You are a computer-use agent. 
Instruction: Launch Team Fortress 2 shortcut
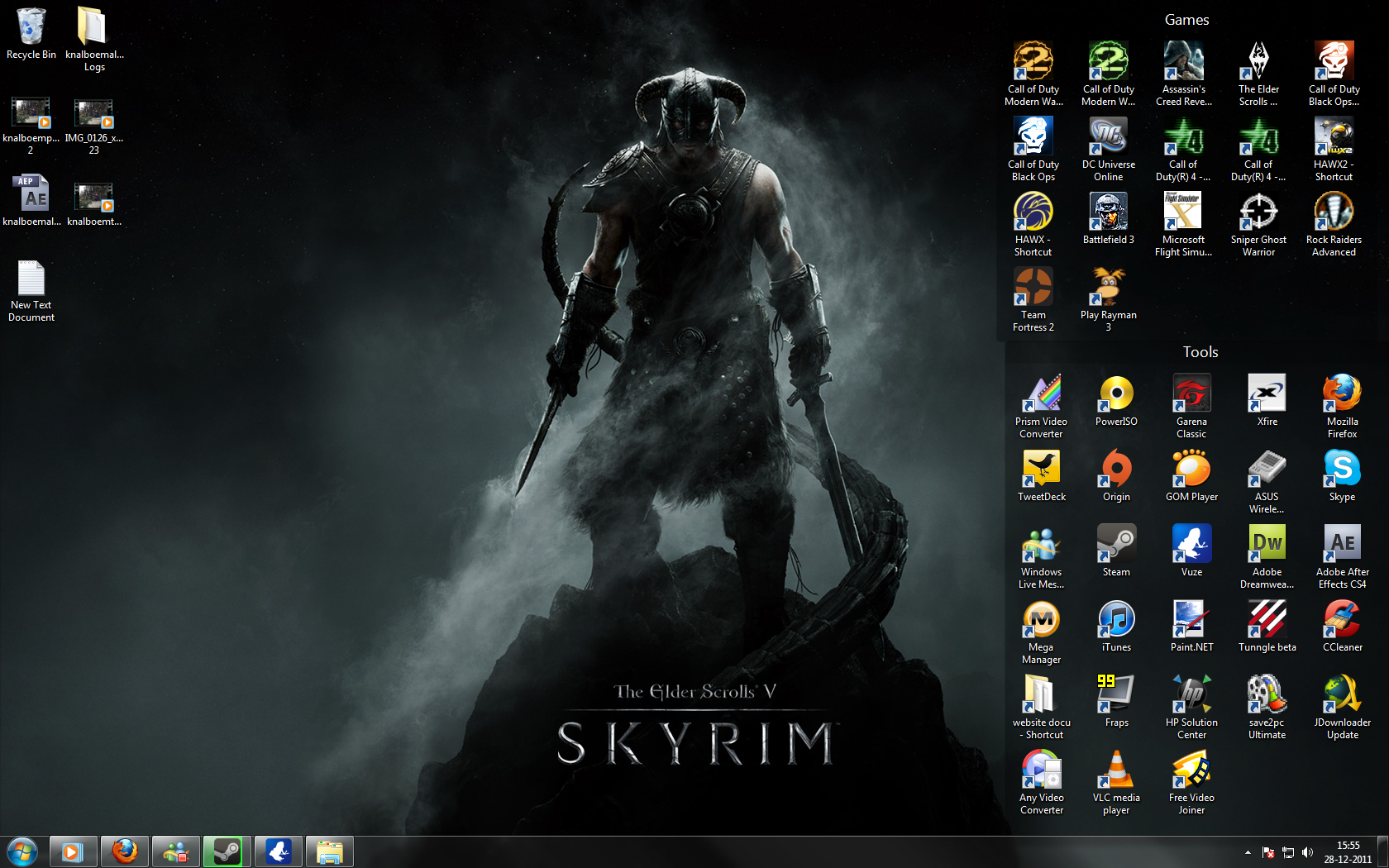point(1033,287)
